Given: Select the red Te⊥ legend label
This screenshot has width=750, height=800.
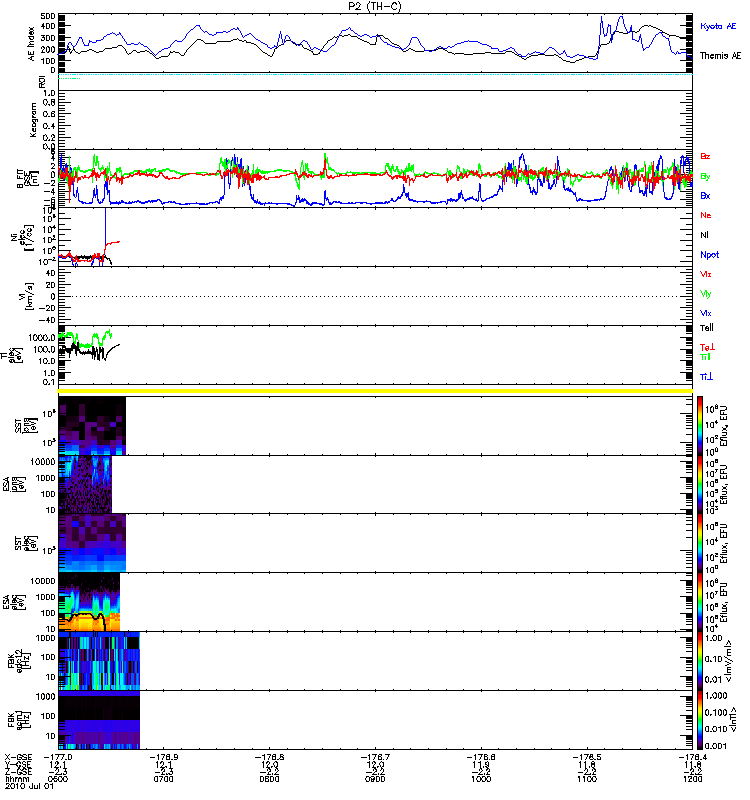Looking at the screenshot, I should click(x=707, y=347).
